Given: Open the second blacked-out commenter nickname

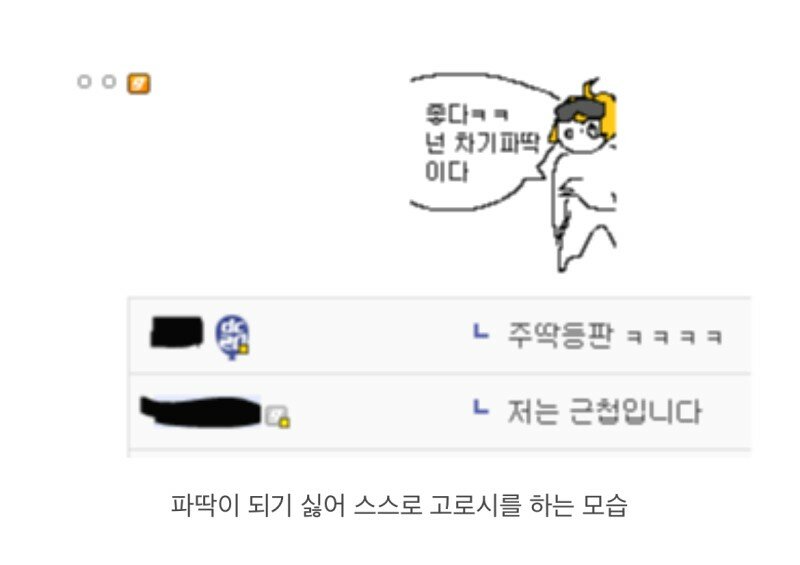Looking at the screenshot, I should 201,411.
